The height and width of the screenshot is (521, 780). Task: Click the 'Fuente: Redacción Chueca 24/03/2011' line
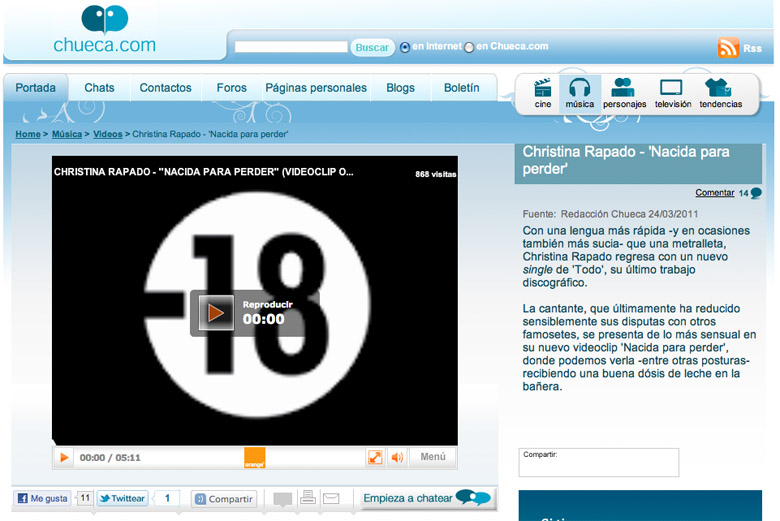click(x=610, y=214)
